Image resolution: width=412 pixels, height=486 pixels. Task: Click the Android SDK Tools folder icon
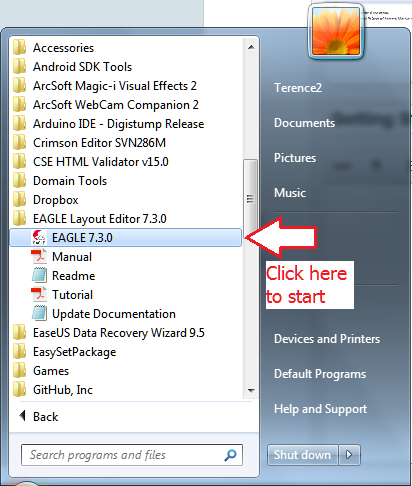click(x=20, y=67)
